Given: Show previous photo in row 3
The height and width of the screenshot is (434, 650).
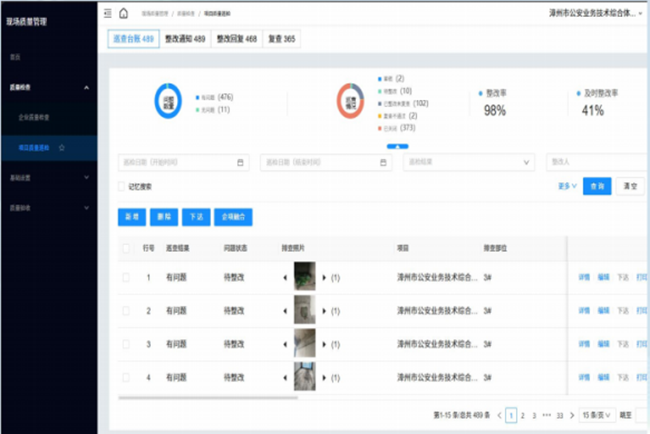Looking at the screenshot, I should click(x=285, y=344).
